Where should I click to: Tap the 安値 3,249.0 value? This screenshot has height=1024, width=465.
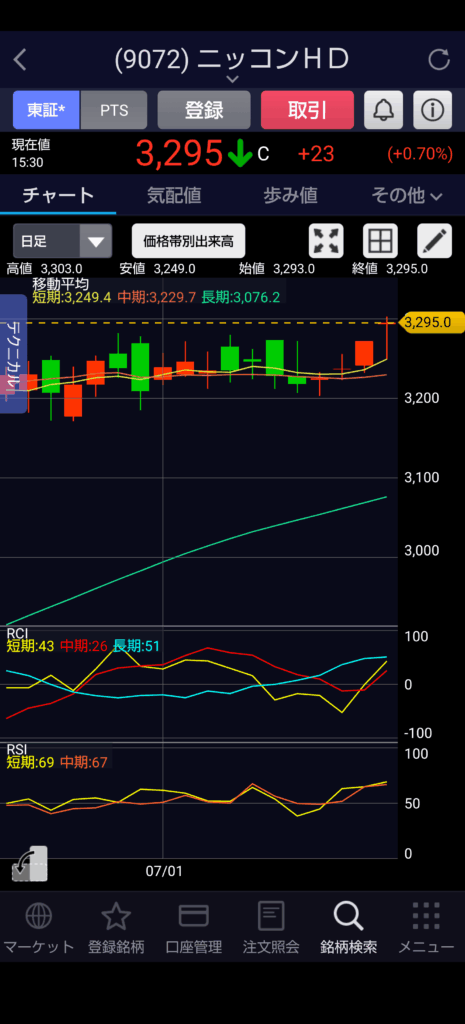coord(157,268)
